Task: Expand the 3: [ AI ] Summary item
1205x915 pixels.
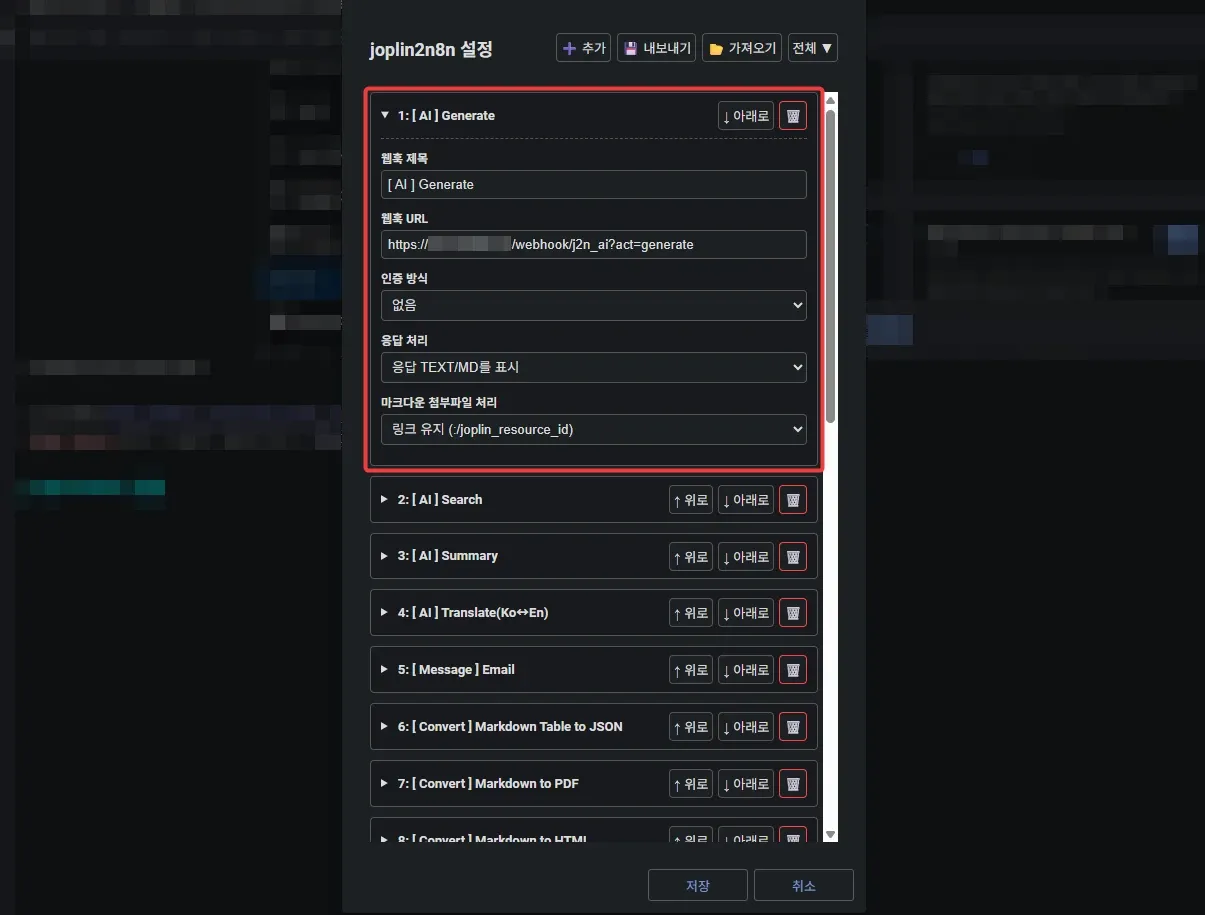Action: click(385, 556)
